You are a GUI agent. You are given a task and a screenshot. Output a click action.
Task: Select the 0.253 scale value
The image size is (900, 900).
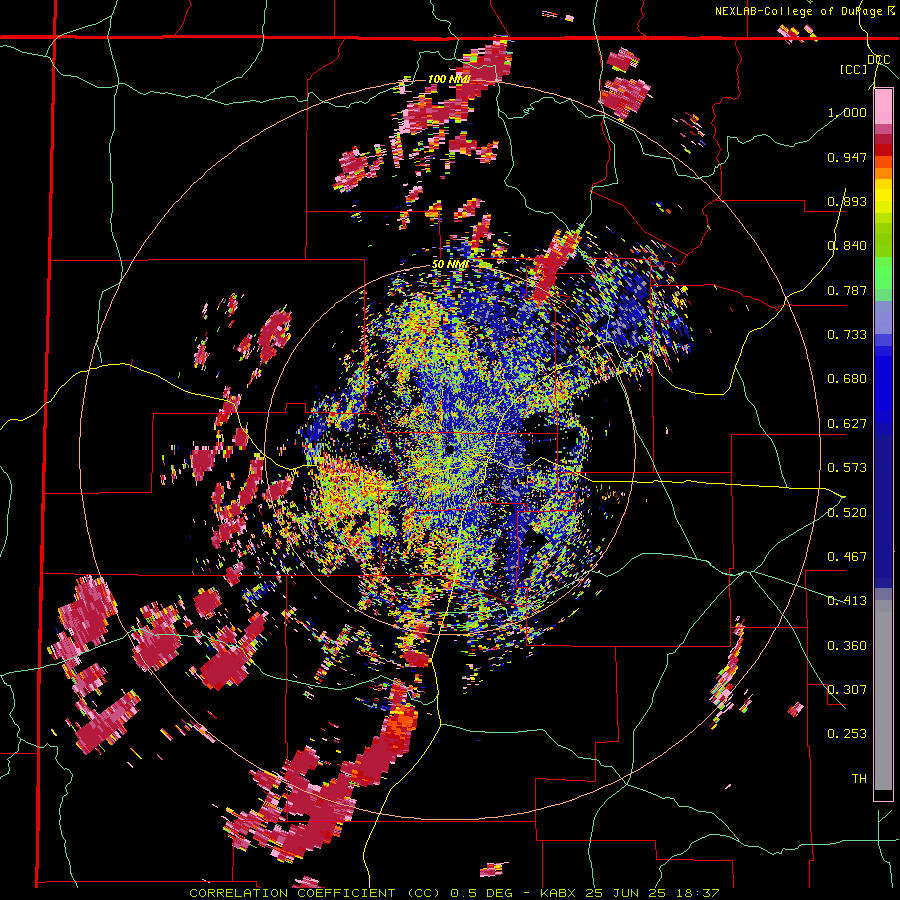[x=847, y=734]
